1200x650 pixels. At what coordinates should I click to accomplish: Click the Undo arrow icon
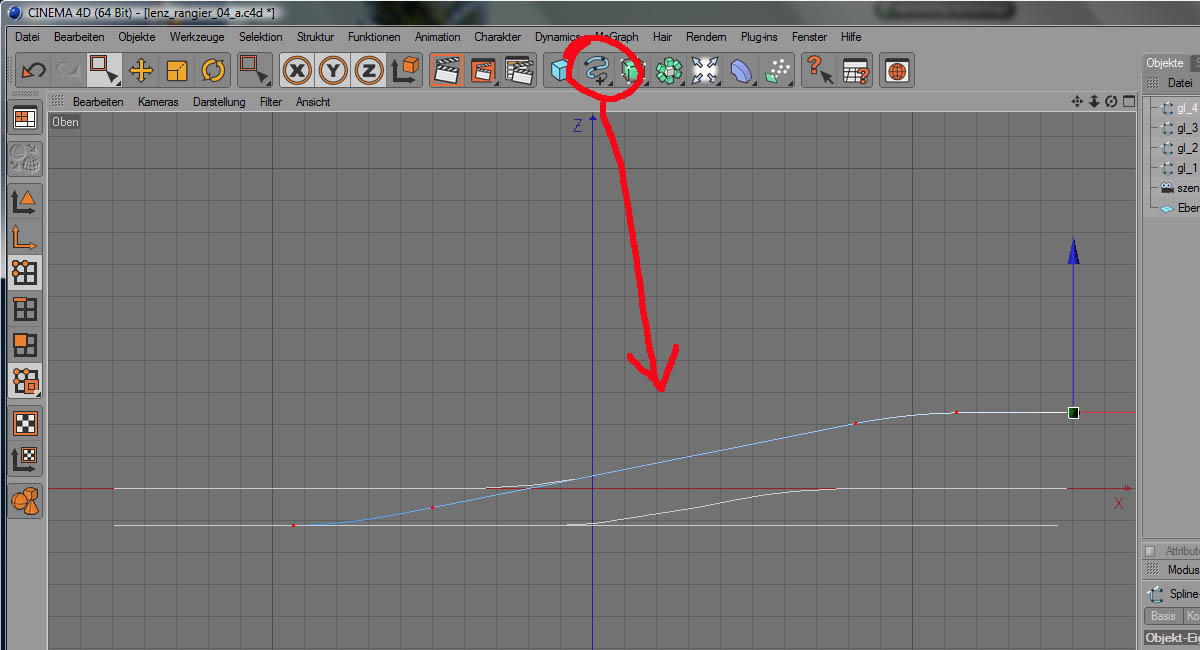coord(33,71)
